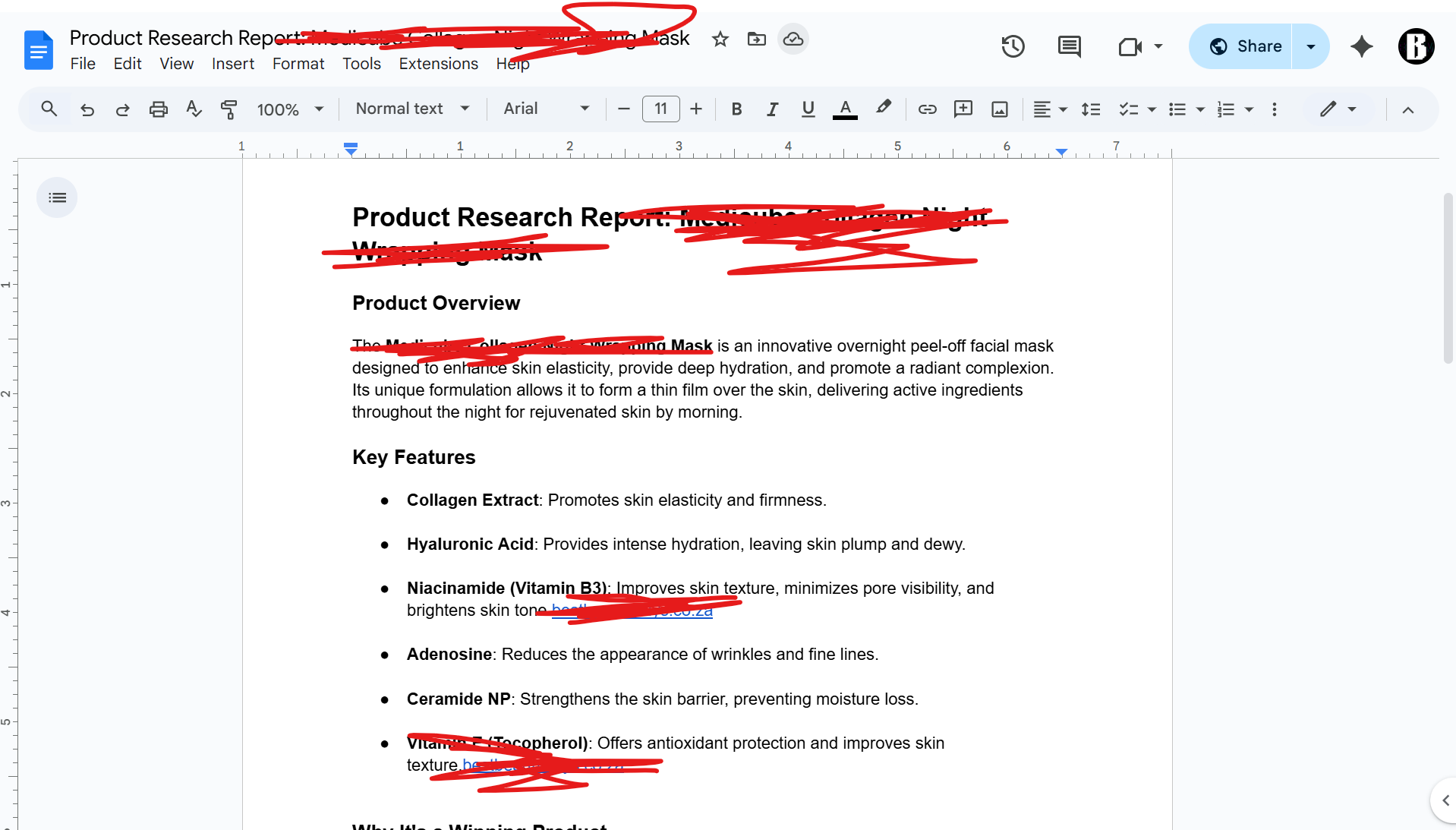Toggle bold formatting
The width and height of the screenshot is (1456, 830).
pos(736,109)
